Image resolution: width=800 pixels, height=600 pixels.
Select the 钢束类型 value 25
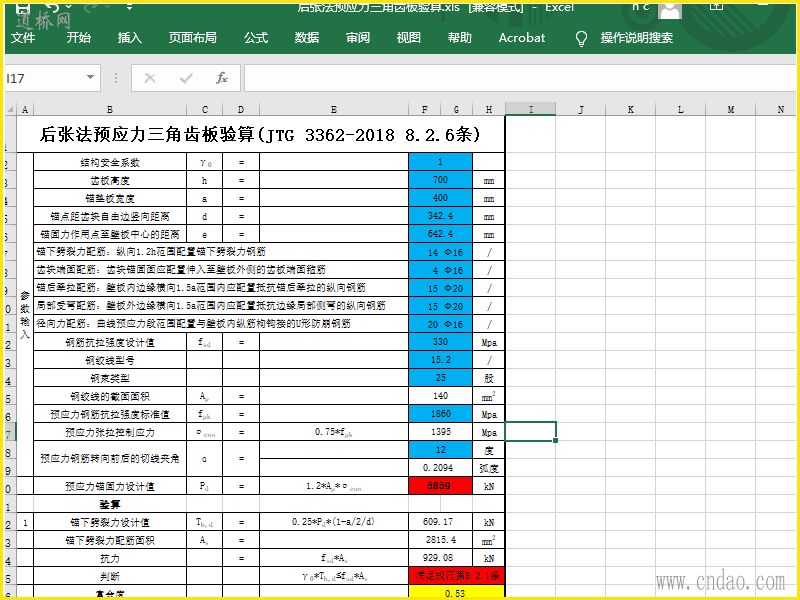[440, 378]
